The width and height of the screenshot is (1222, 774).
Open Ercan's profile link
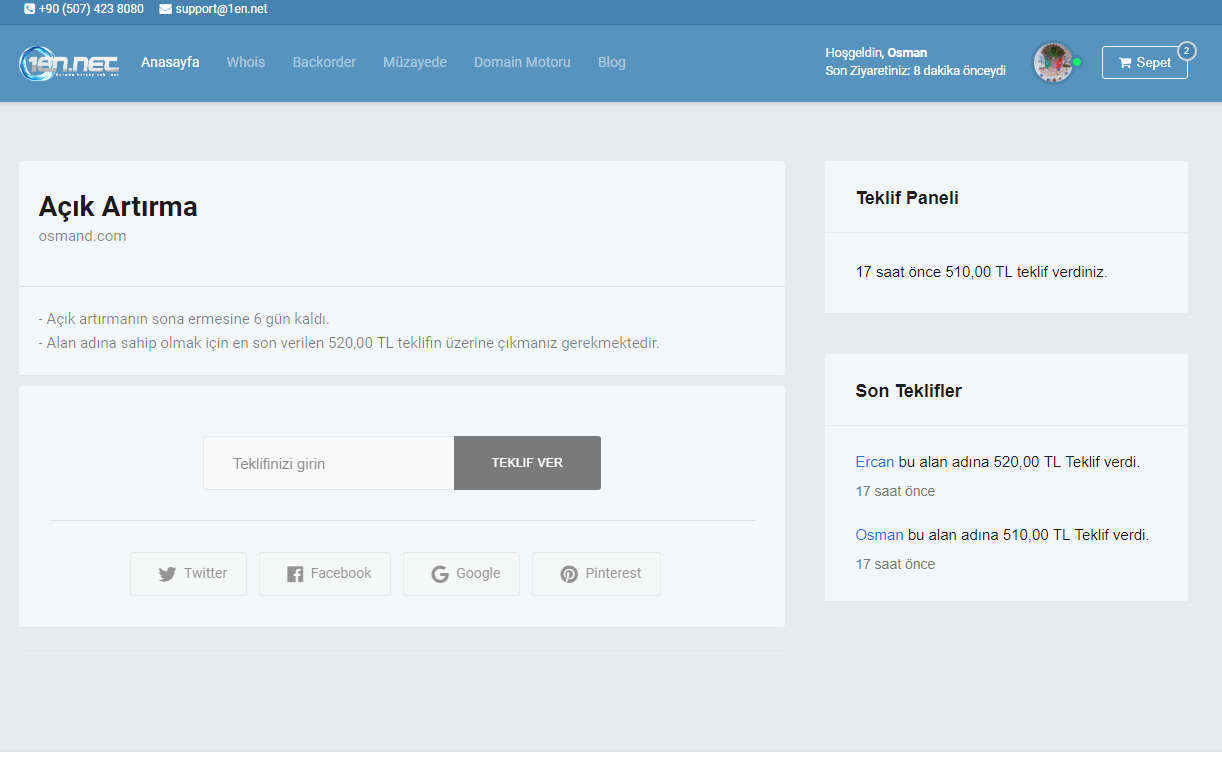875,462
